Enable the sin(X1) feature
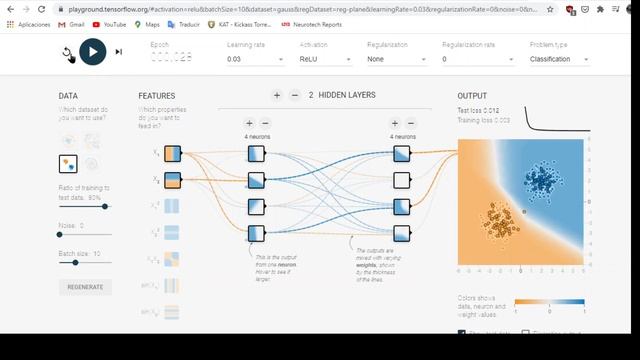 [x=172, y=286]
